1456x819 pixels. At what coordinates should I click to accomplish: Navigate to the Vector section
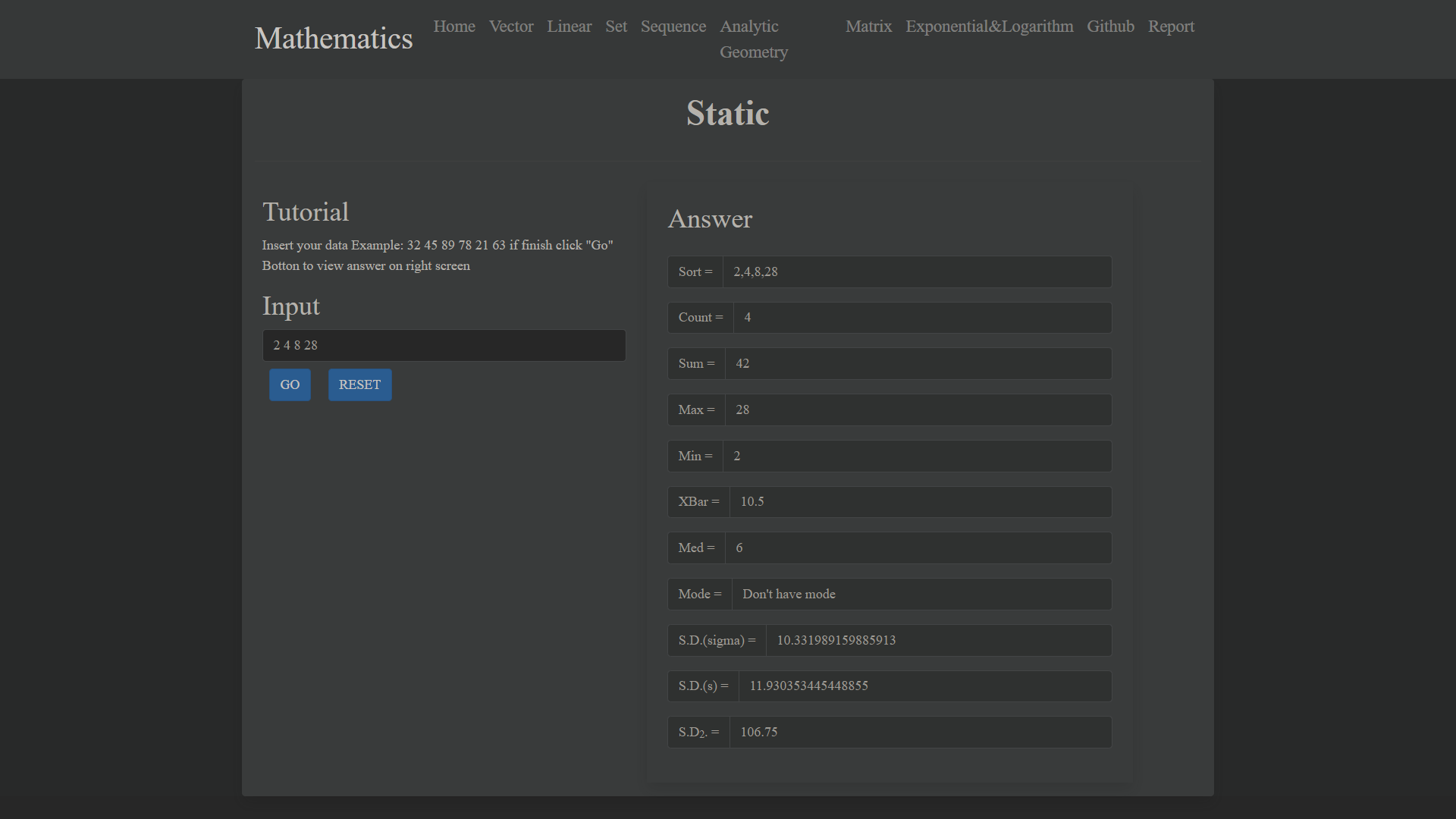pyautogui.click(x=511, y=26)
